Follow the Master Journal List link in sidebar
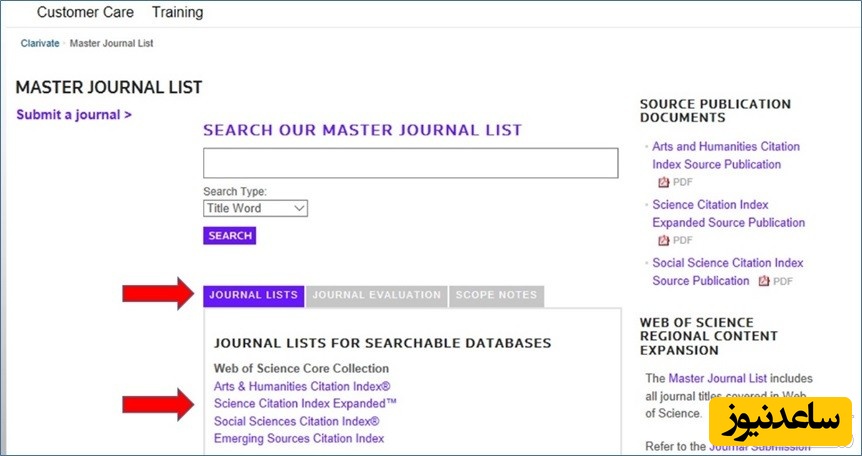 717,378
